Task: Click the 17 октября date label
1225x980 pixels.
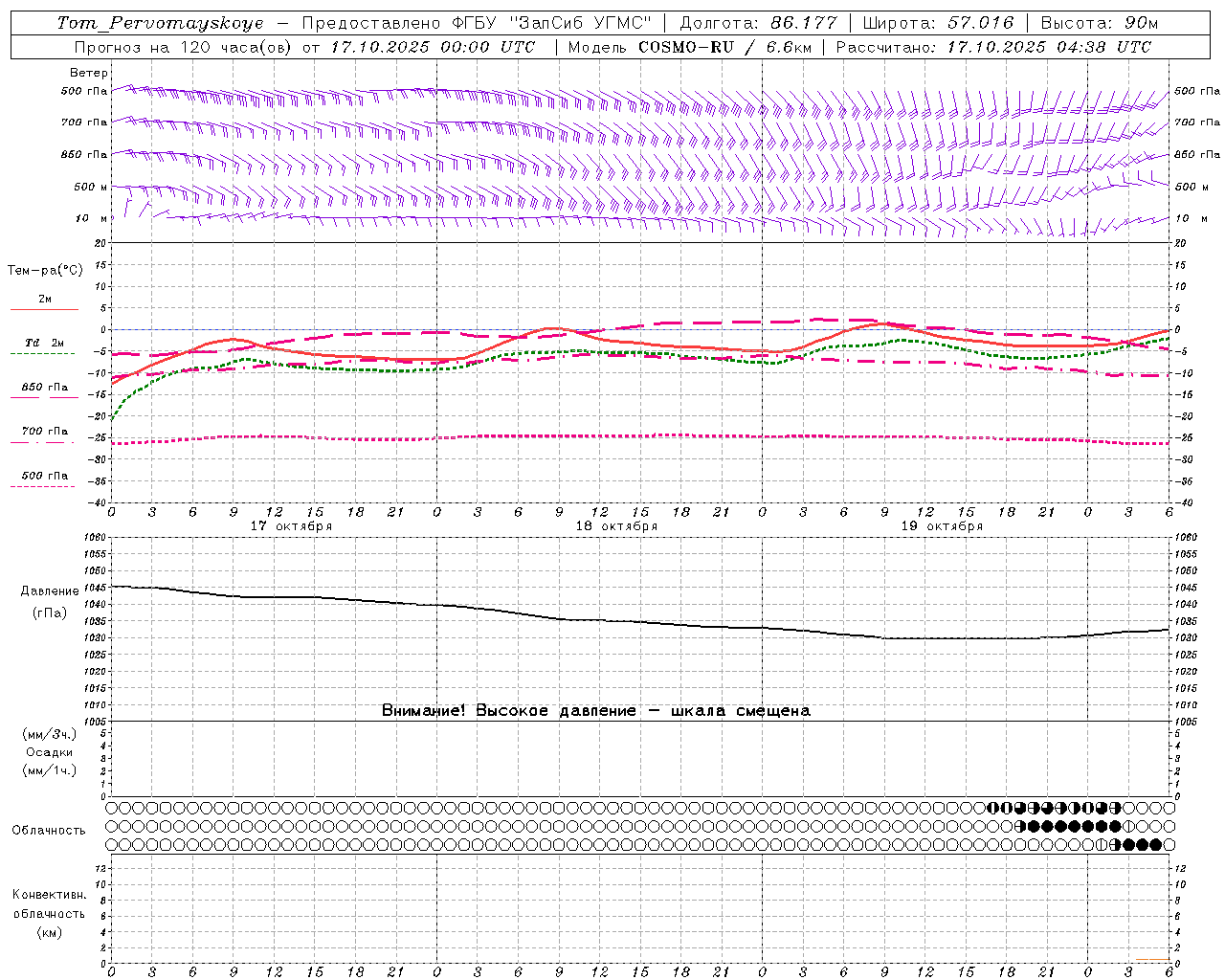Action: point(291,526)
